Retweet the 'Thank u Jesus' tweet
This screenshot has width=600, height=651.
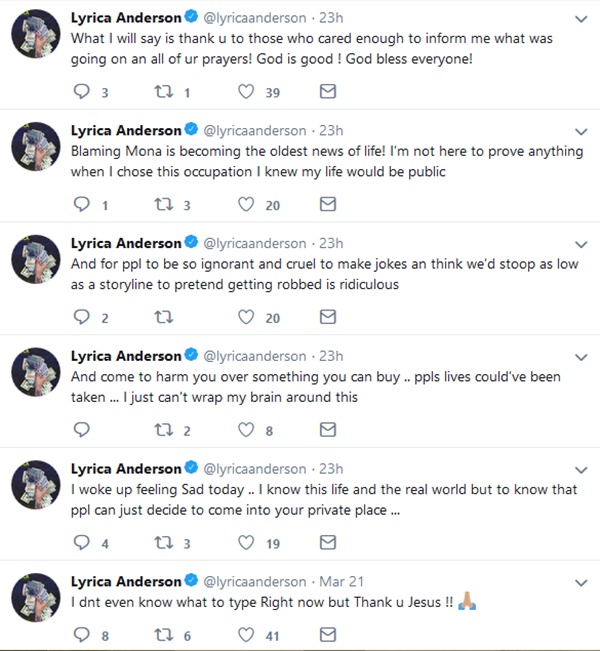[164, 635]
